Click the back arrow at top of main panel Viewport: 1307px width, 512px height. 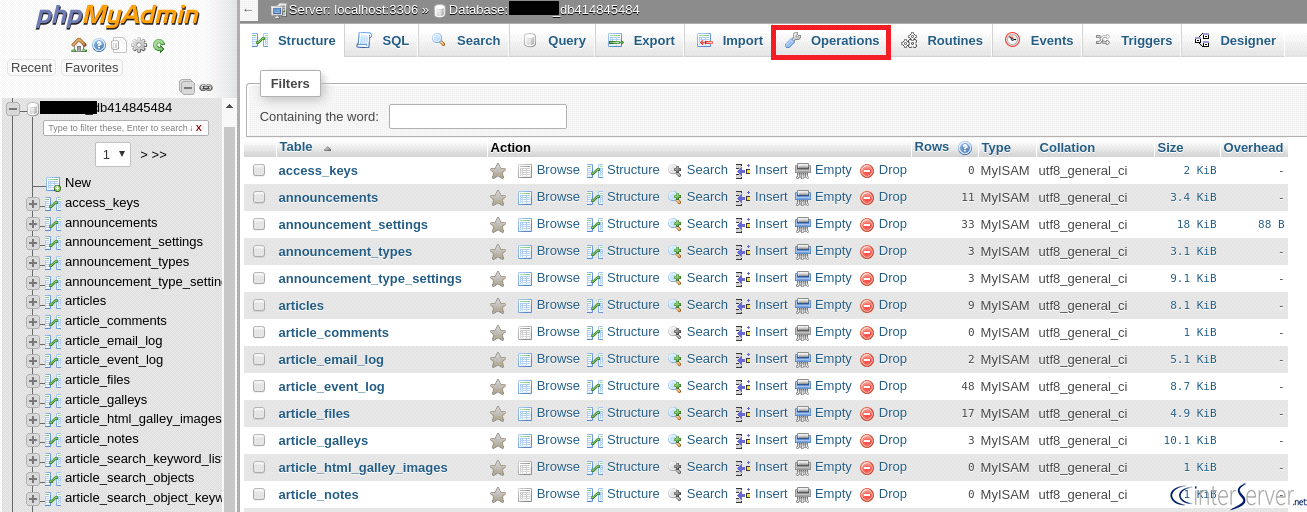[x=249, y=10]
